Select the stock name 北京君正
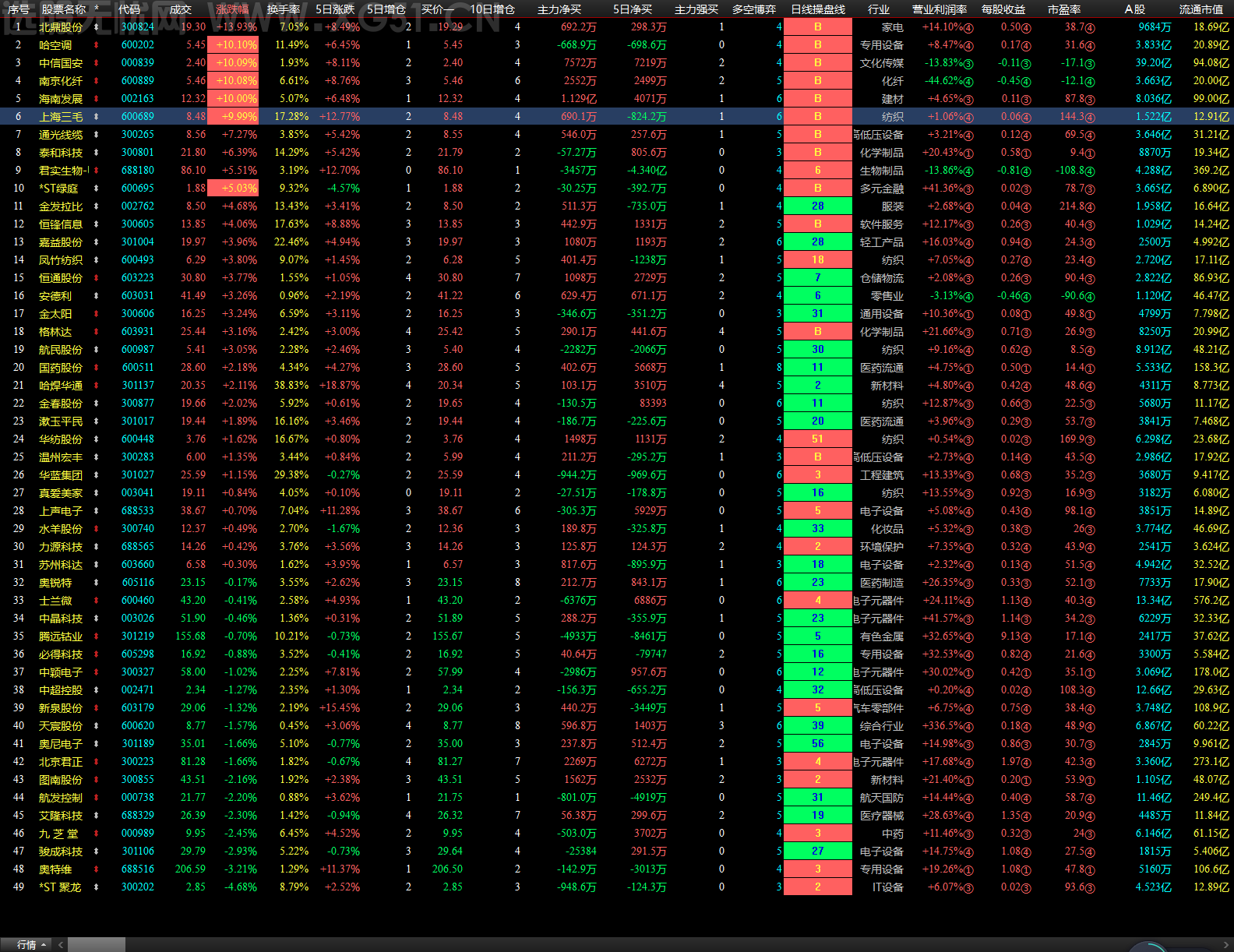The width and height of the screenshot is (1234, 952). [61, 762]
